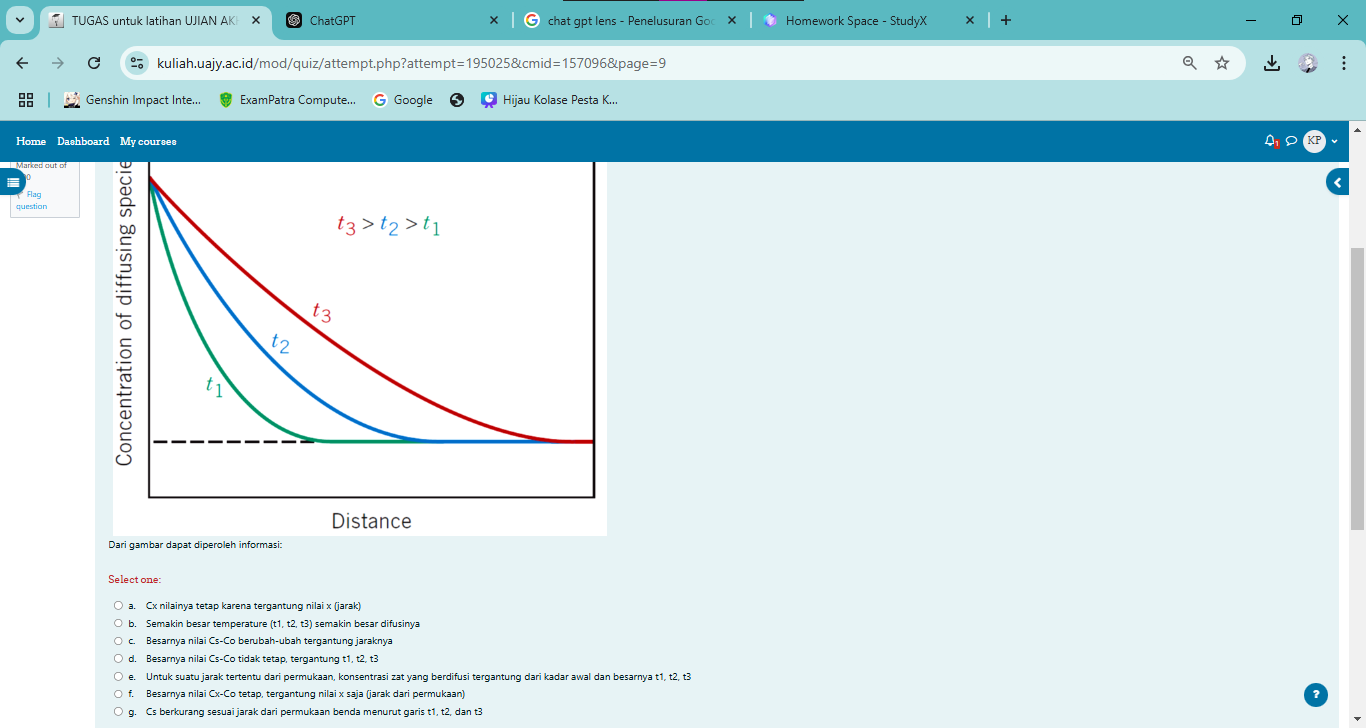The image size is (1366, 728).
Task: Open the tab search dropdown arrow
Action: click(x=19, y=20)
